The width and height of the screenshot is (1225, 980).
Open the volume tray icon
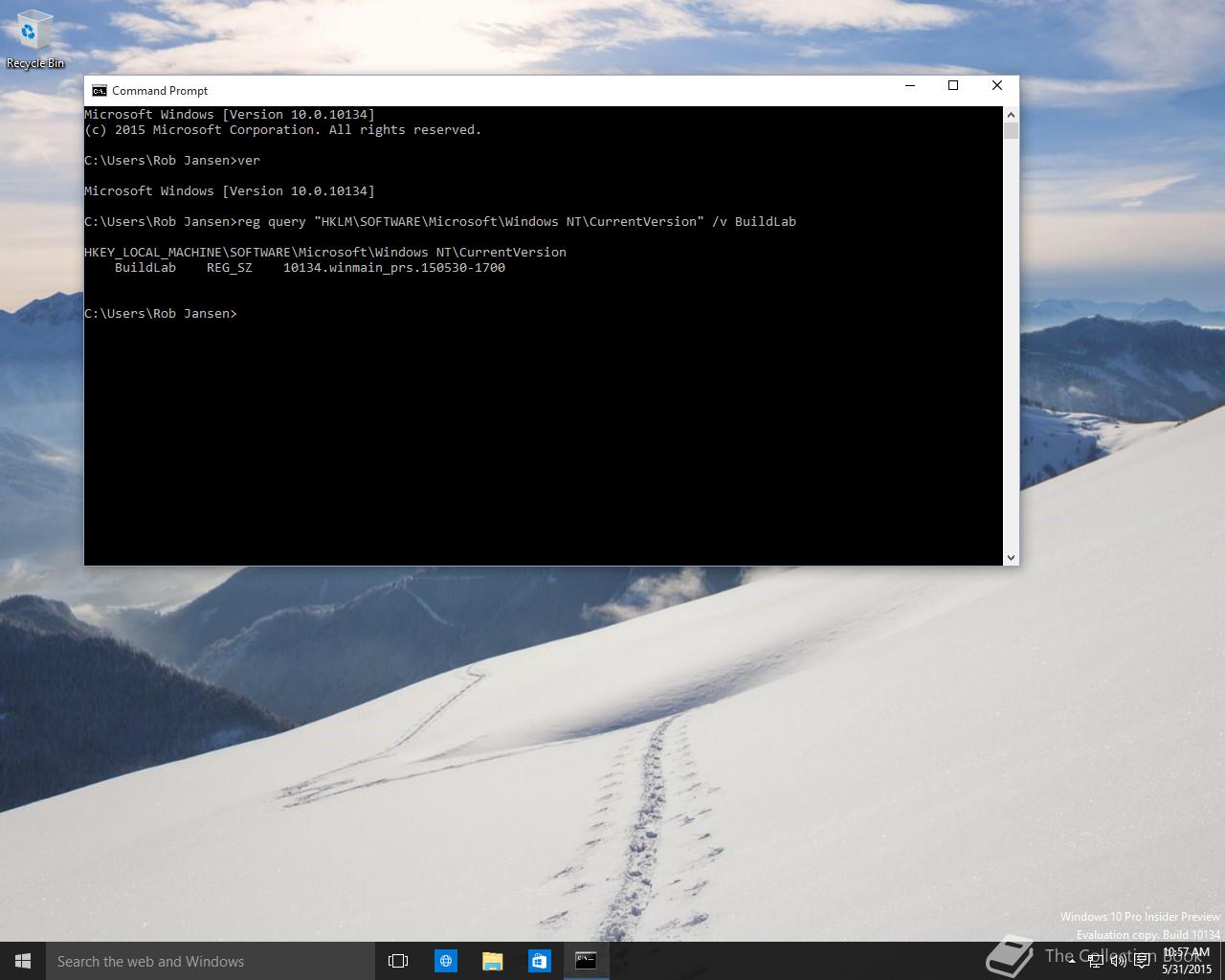[x=1118, y=962]
